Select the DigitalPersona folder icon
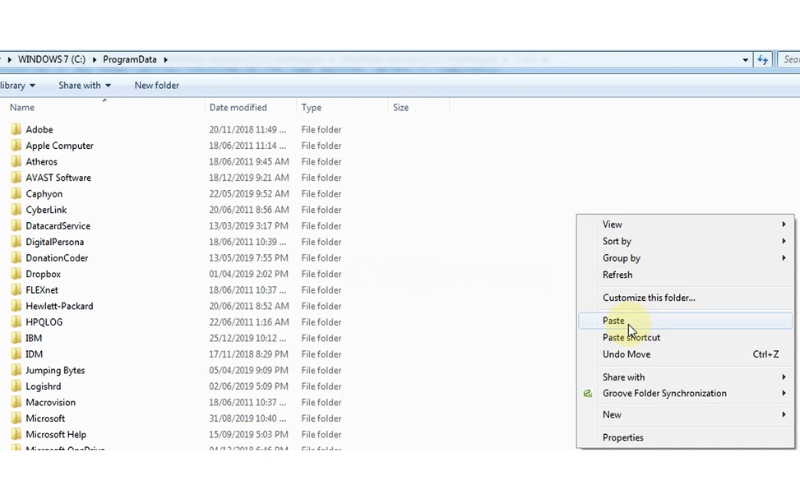The width and height of the screenshot is (800, 500). [16, 242]
